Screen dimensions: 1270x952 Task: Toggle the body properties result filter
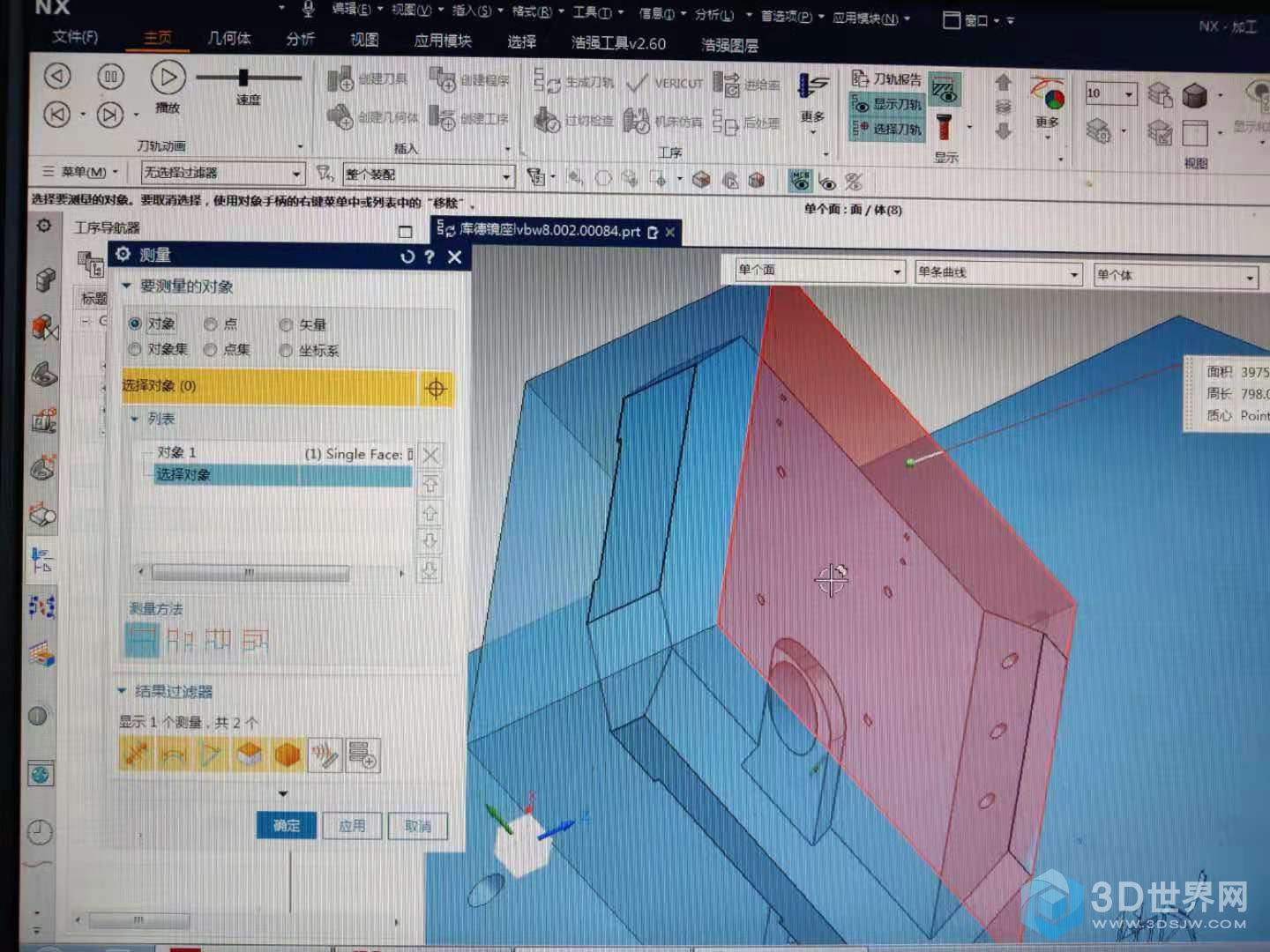click(287, 755)
